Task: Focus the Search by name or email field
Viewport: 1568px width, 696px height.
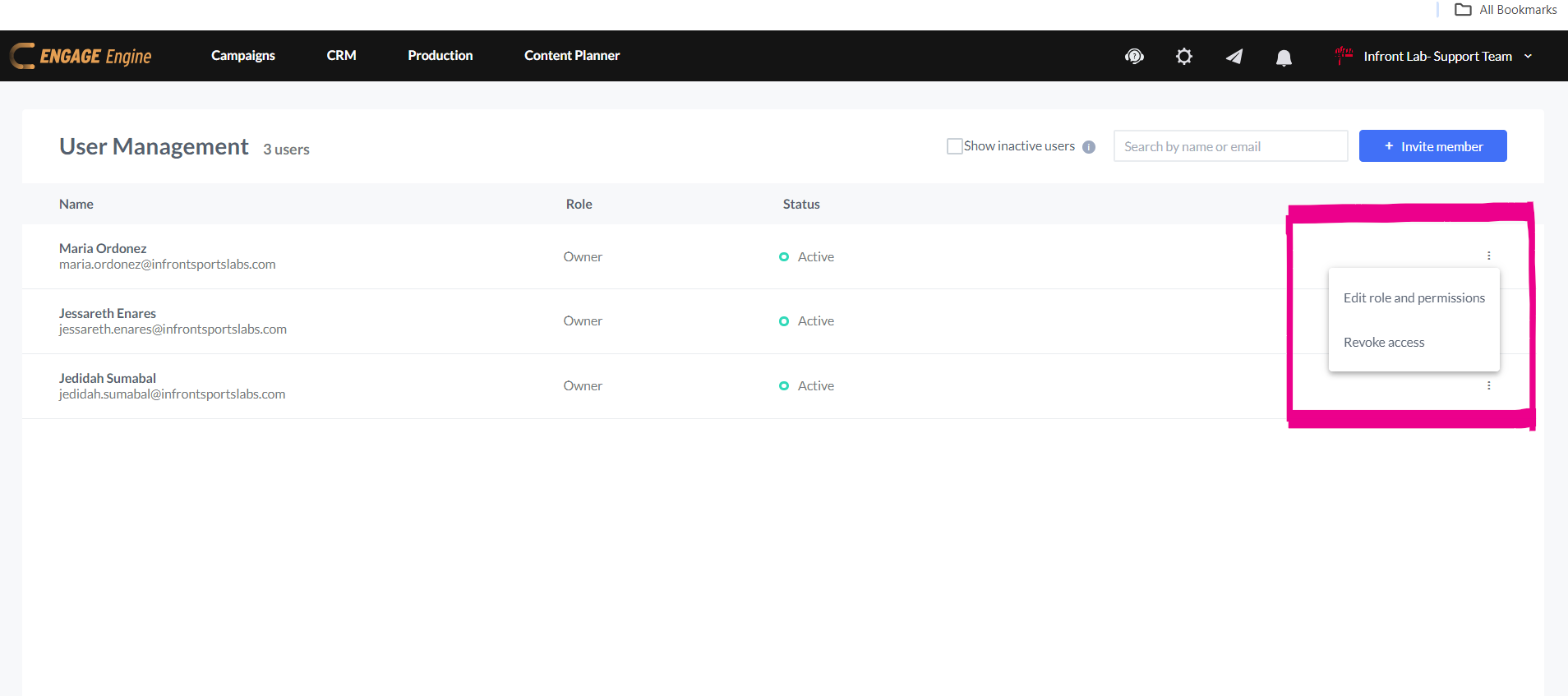Action: pyautogui.click(x=1229, y=146)
